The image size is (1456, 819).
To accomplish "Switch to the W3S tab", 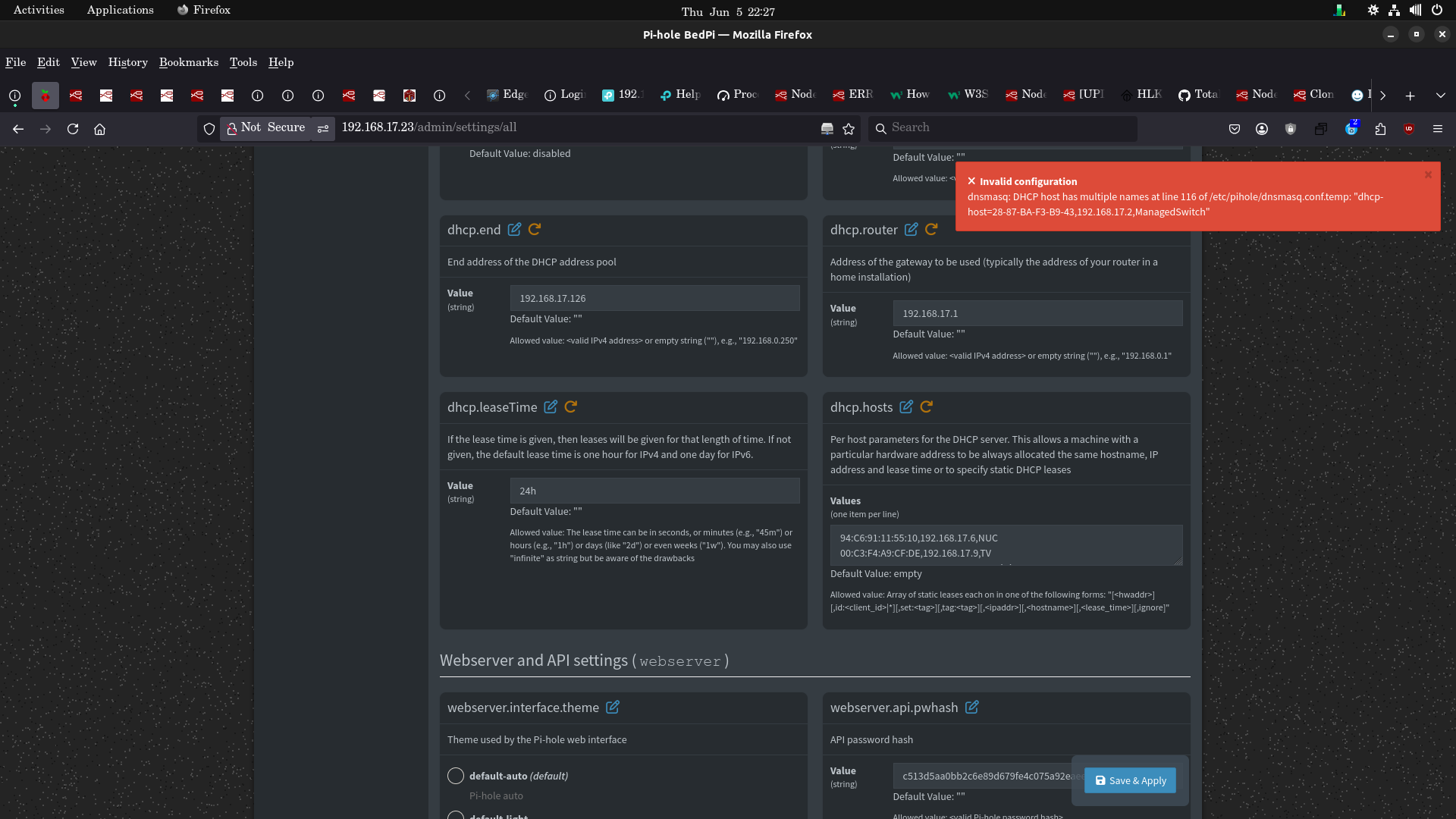I will [x=969, y=95].
